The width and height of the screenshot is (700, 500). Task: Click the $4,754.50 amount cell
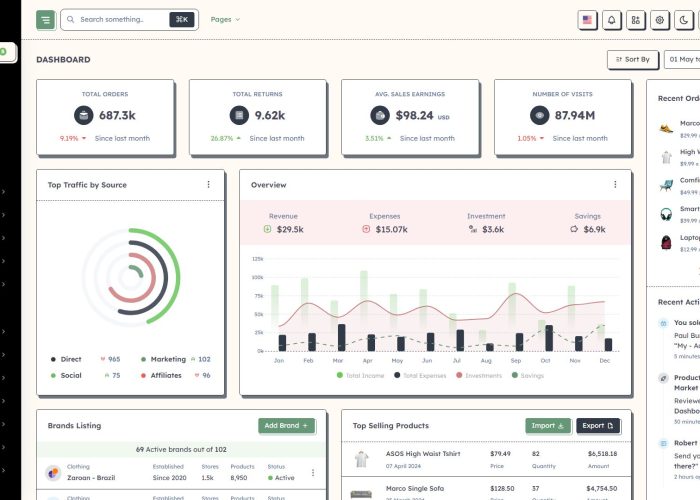click(x=601, y=488)
